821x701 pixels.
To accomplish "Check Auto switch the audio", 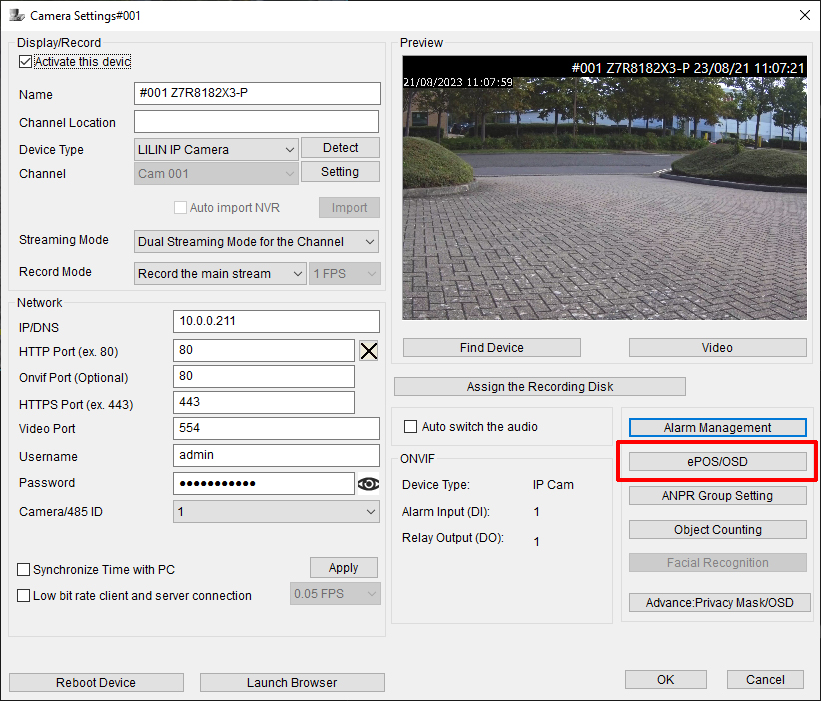I will tap(410, 427).
